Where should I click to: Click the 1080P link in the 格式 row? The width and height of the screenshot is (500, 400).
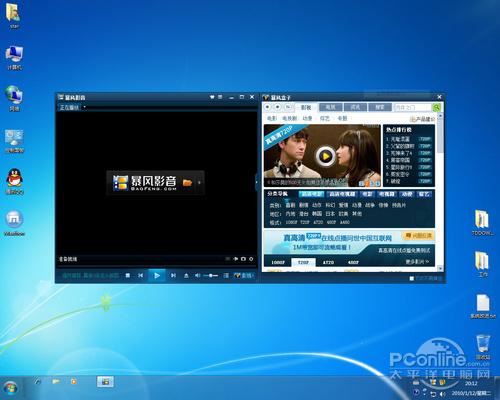(x=291, y=222)
